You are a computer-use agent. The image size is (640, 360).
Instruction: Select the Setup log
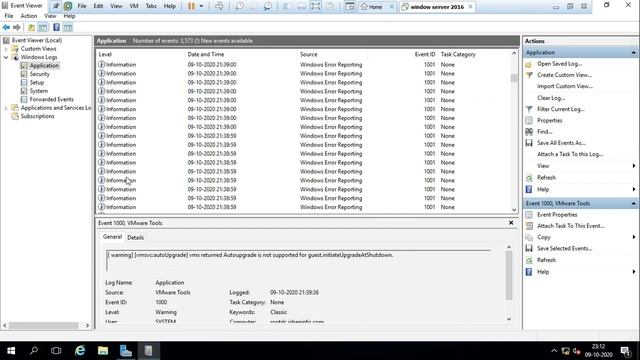coord(36,82)
